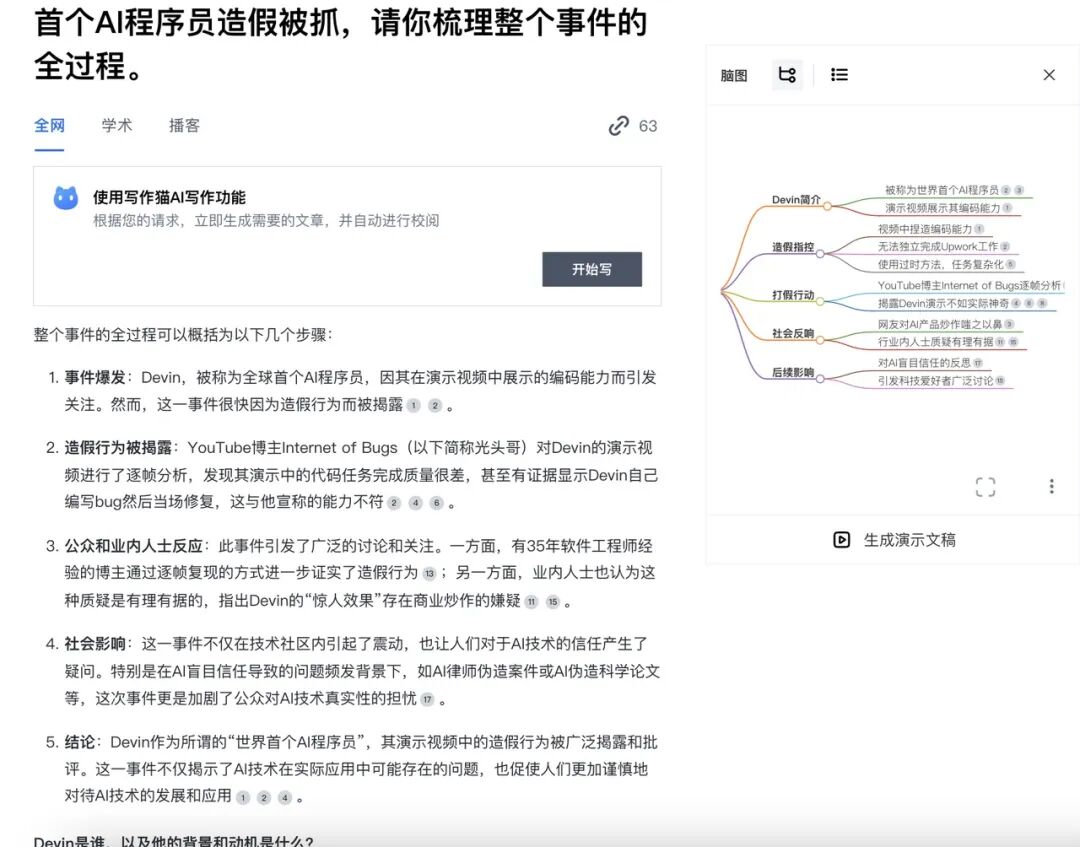Screen dimensions: 1080x847
Task: Collapse the Devin简介 mind map branch circle
Action: [827, 205]
